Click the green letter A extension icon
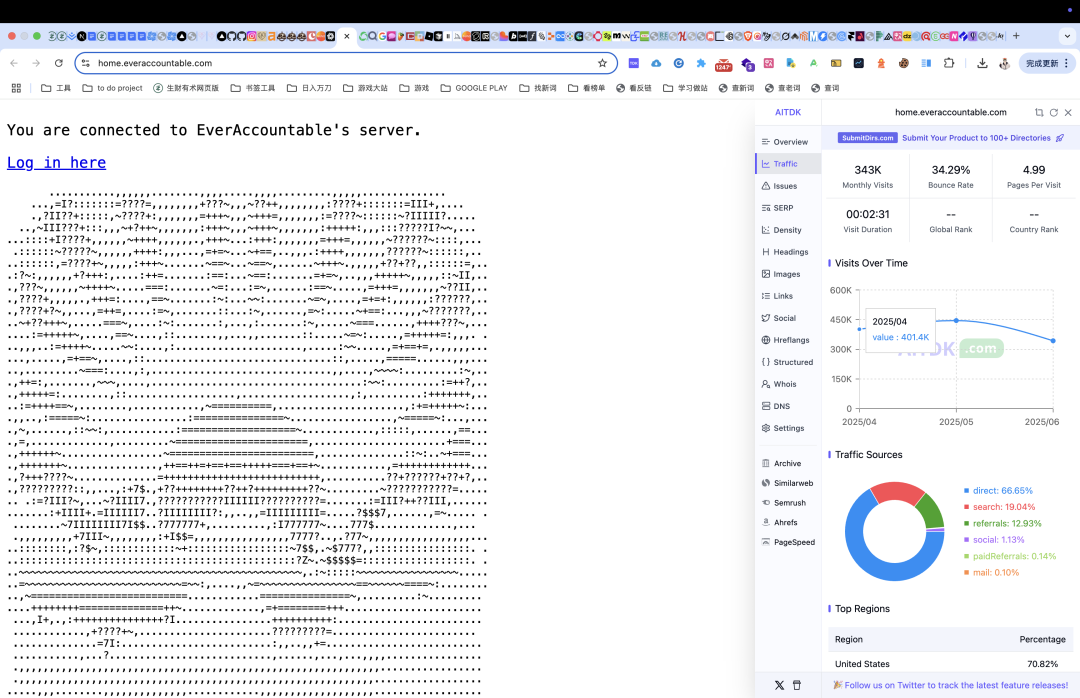 tap(813, 63)
